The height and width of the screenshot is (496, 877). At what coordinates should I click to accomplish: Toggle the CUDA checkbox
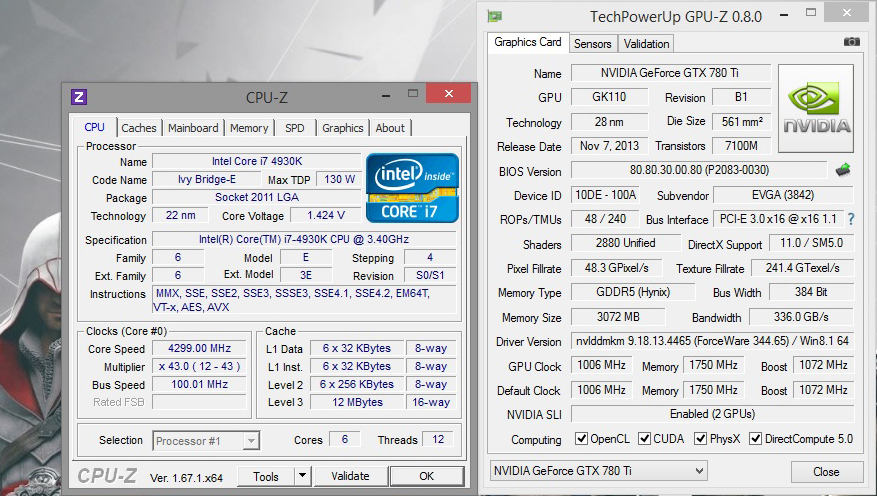[x=645, y=438]
